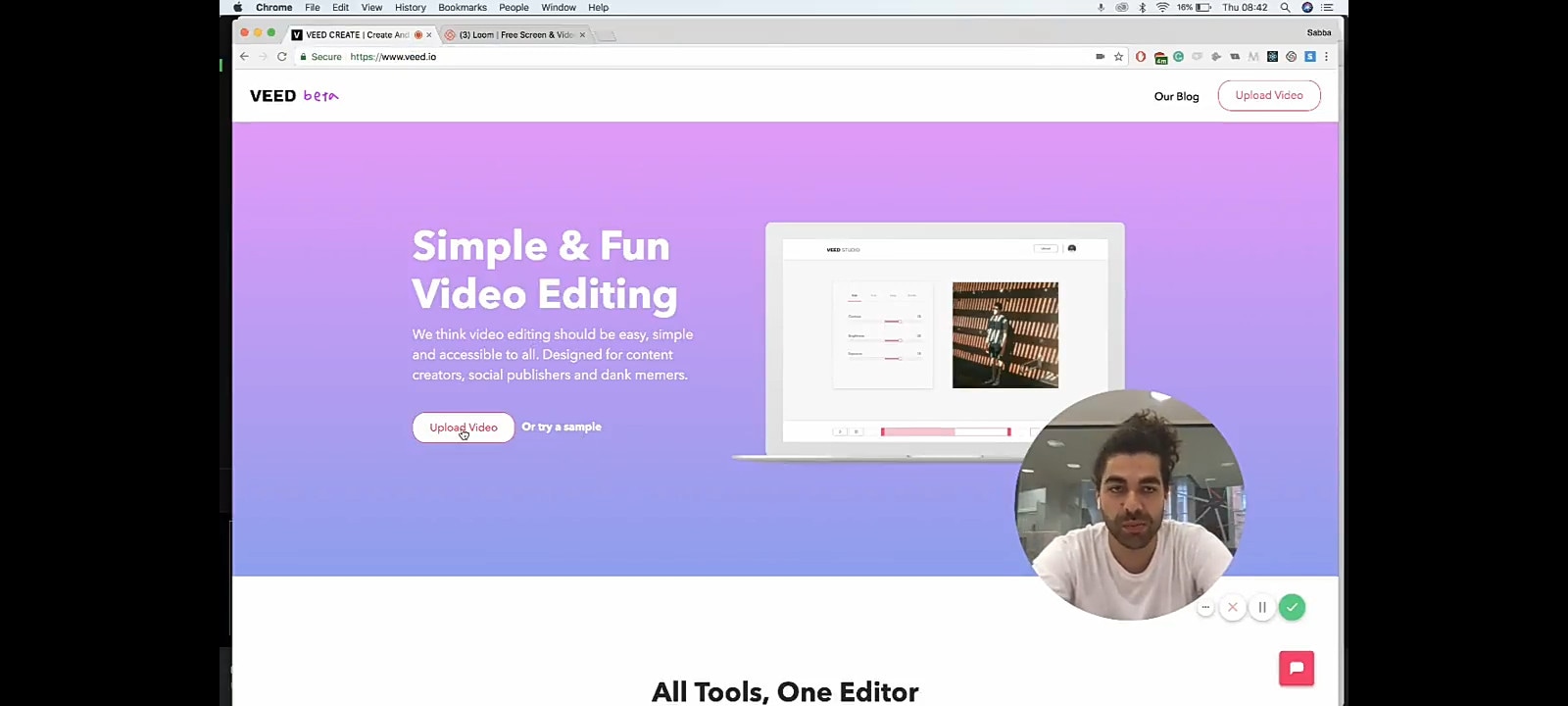
Task: Open the green Grammarly extension icon
Action: click(x=1178, y=57)
